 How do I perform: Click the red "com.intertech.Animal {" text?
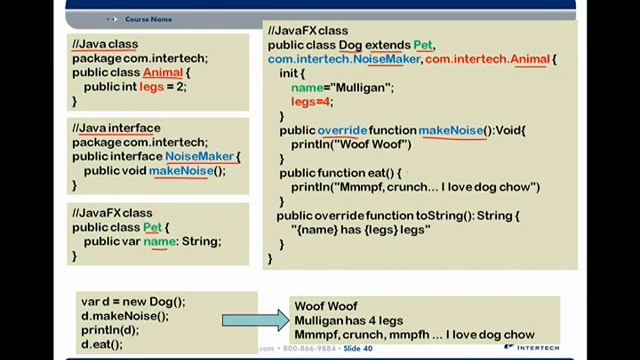(x=491, y=59)
